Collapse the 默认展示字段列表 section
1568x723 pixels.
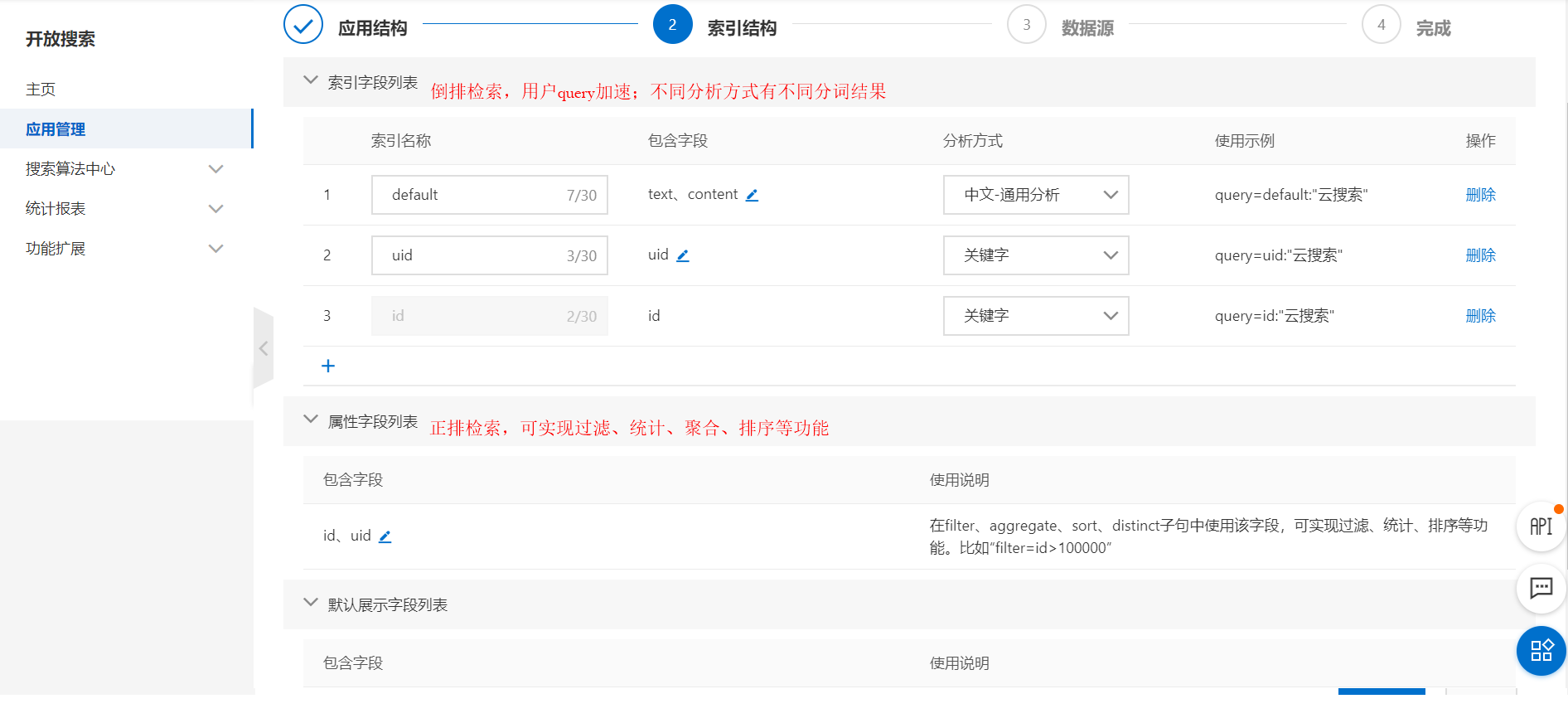tap(311, 603)
